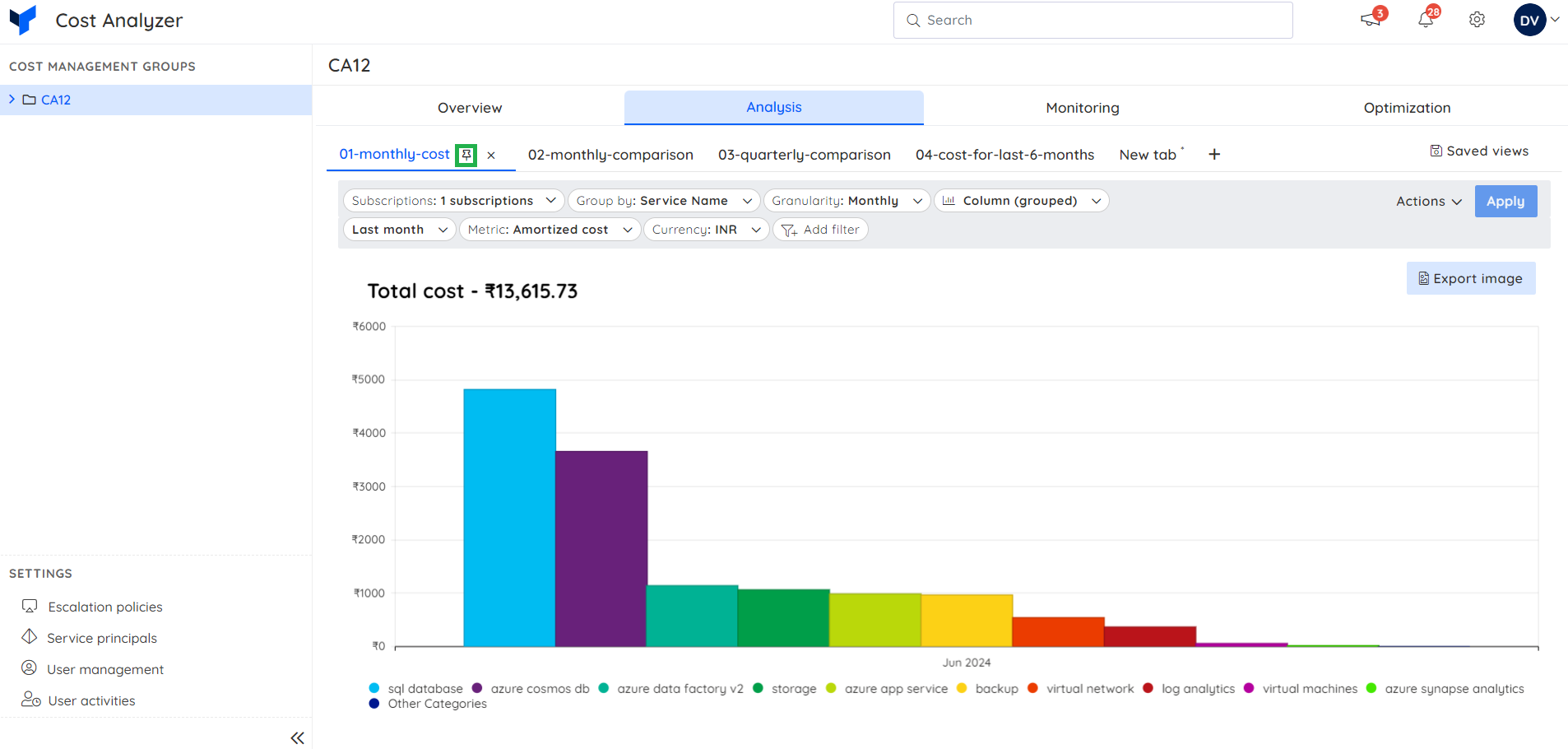Screen dimensions: 1568x749
Task: Click the Jun 2024 axis label
Action: [967, 663]
